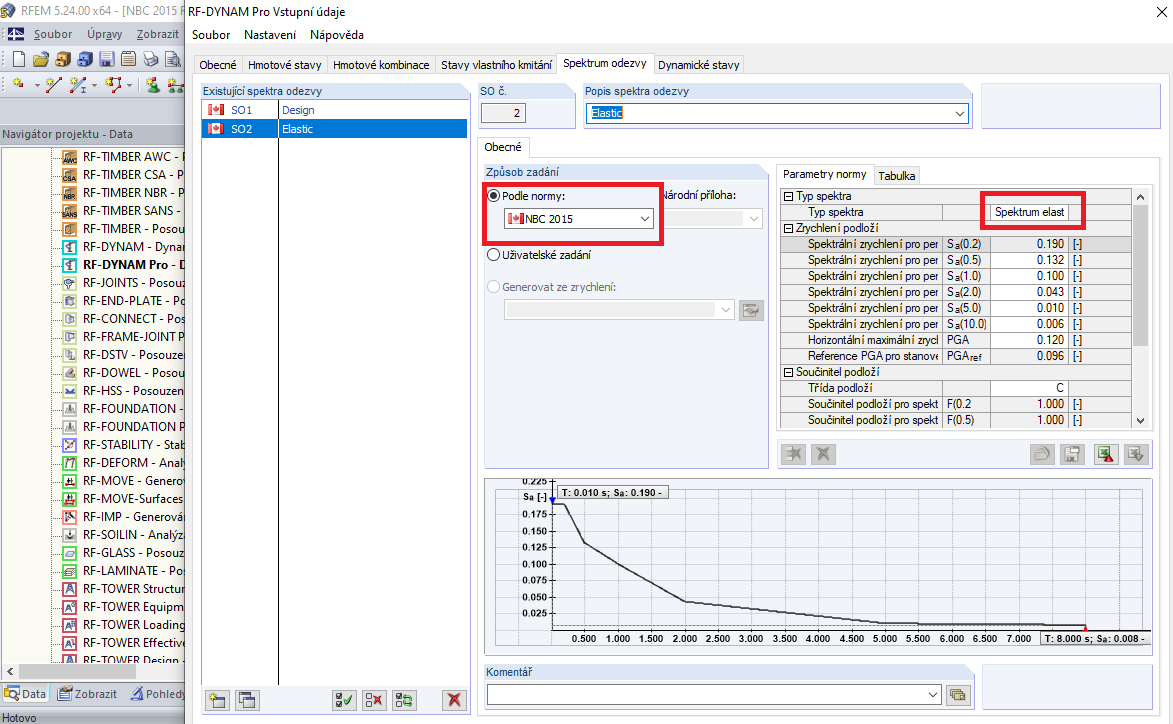The height and width of the screenshot is (724, 1173).
Task: Switch navigator to the Zobrazit tab
Action: click(88, 693)
